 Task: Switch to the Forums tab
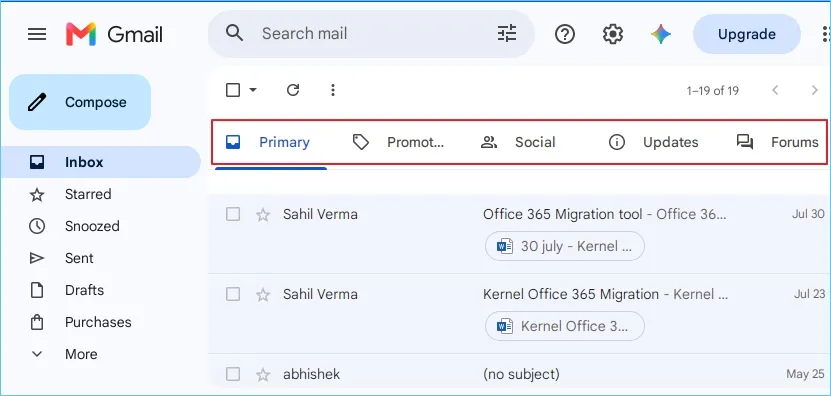[x=777, y=142]
